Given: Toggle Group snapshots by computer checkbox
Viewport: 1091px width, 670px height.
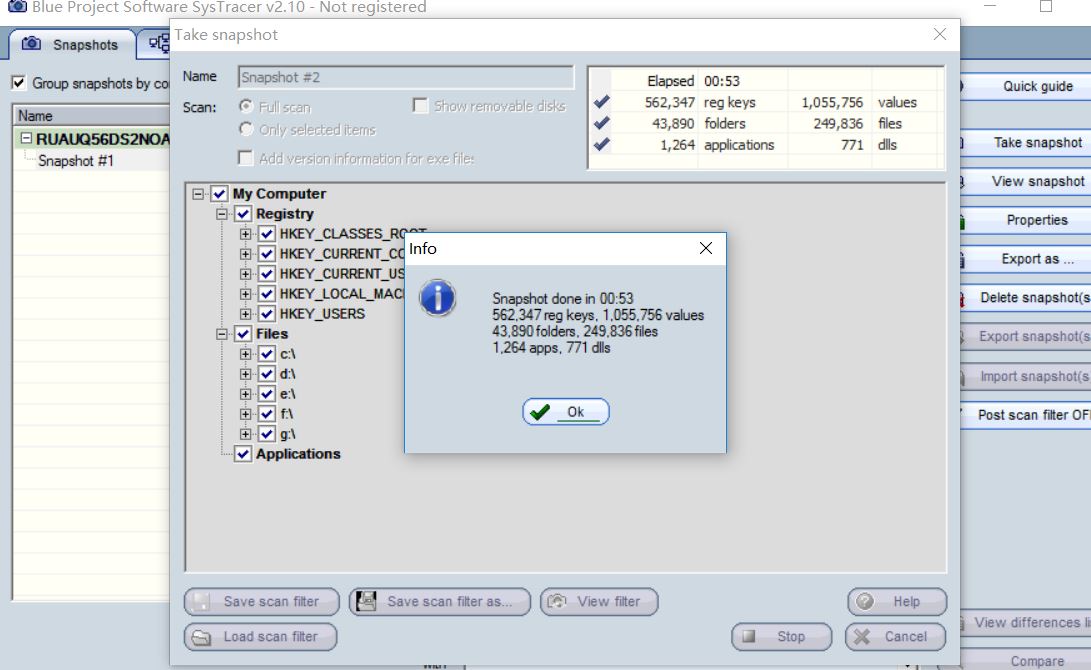Looking at the screenshot, I should click(19, 83).
